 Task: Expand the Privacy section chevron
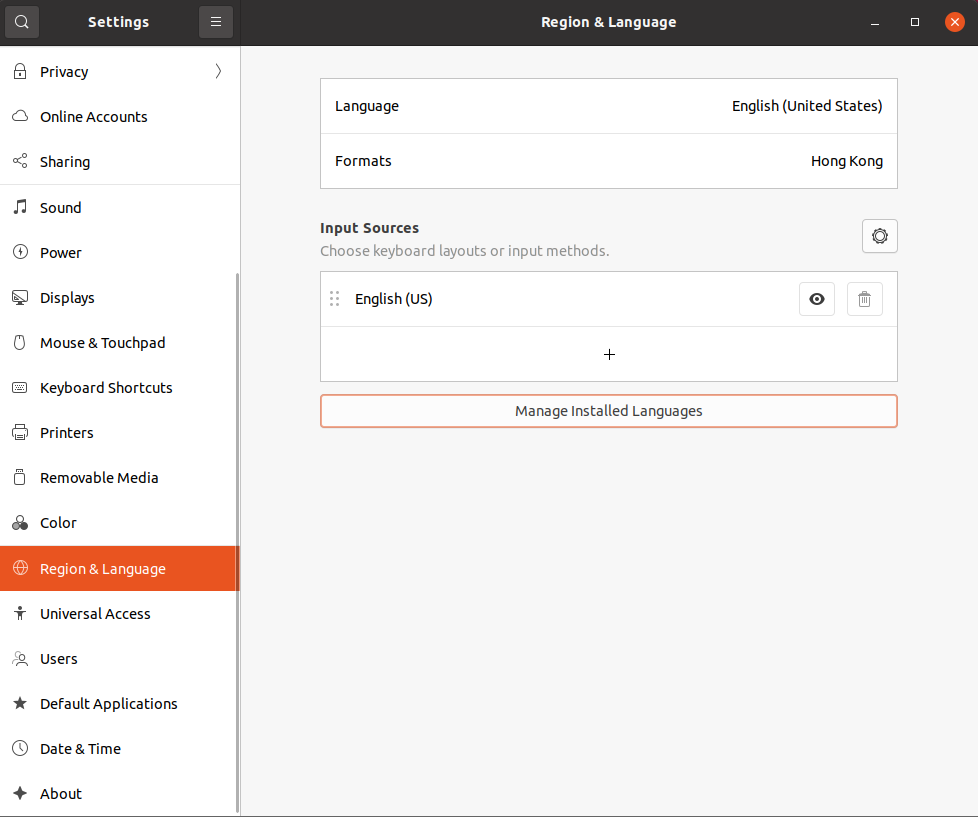[218, 72]
